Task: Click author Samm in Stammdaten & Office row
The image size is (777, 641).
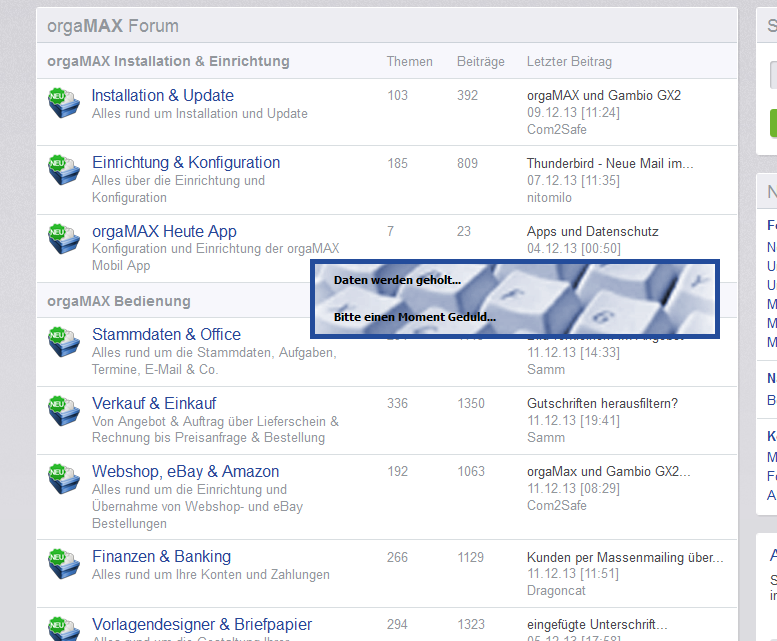Action: click(546, 370)
